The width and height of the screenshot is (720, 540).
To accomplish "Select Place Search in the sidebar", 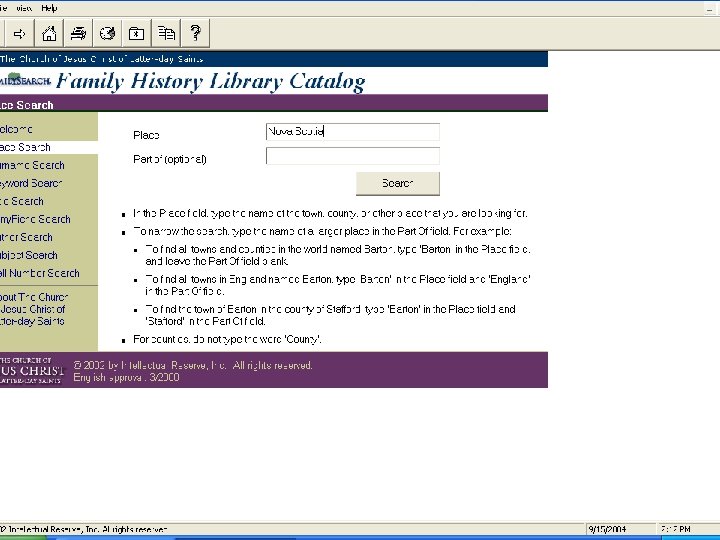I will coord(25,147).
